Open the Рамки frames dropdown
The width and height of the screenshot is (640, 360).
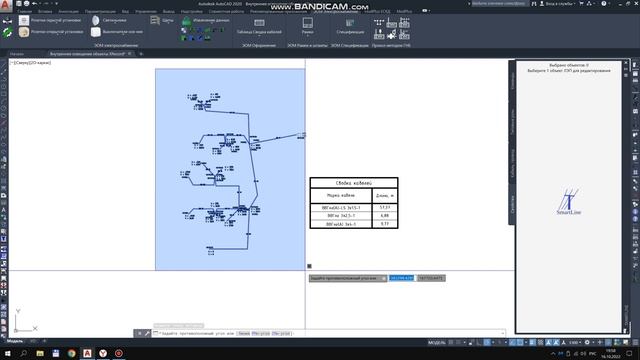pyautogui.click(x=307, y=27)
